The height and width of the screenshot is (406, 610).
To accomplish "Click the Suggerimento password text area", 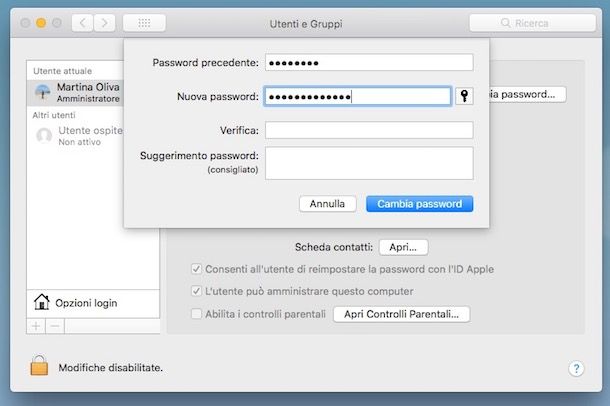I will tap(369, 163).
